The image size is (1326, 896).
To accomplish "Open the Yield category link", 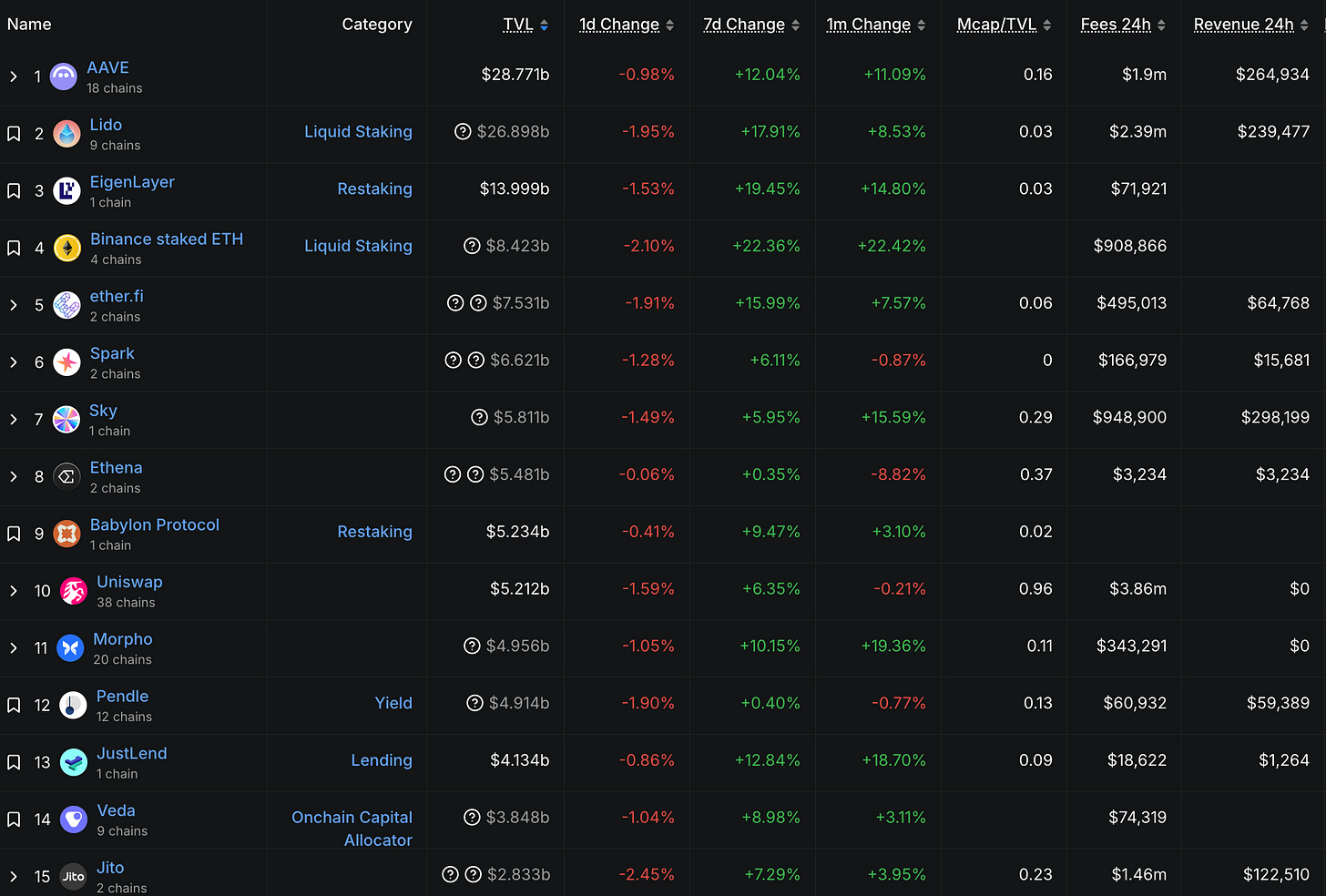I will point(393,703).
